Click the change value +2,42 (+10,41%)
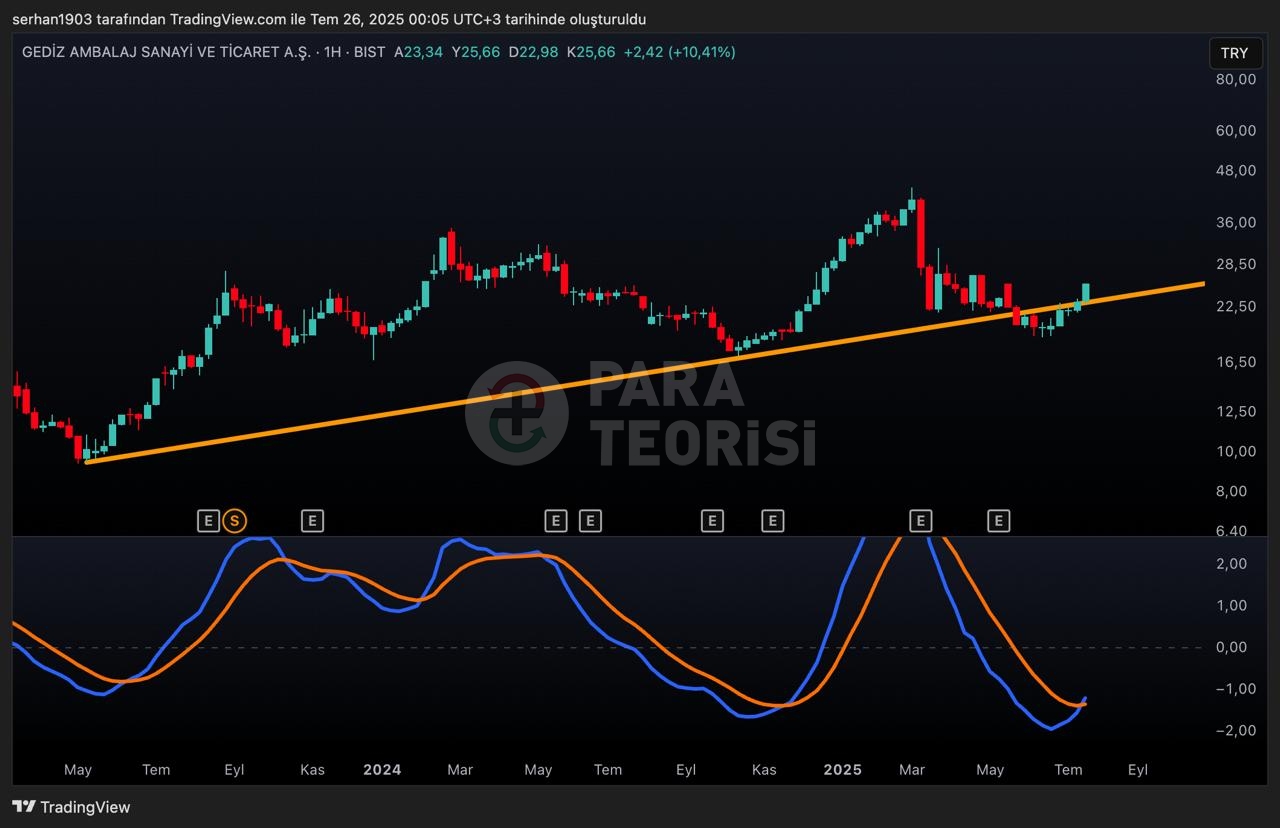This screenshot has width=1280, height=828. tap(679, 52)
